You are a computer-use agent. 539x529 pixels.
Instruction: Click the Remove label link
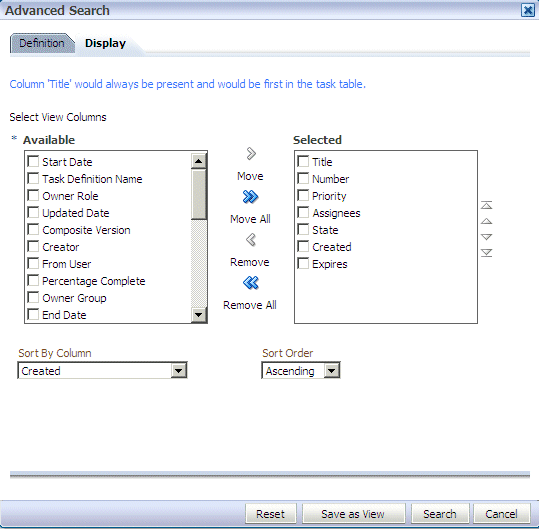click(250, 262)
